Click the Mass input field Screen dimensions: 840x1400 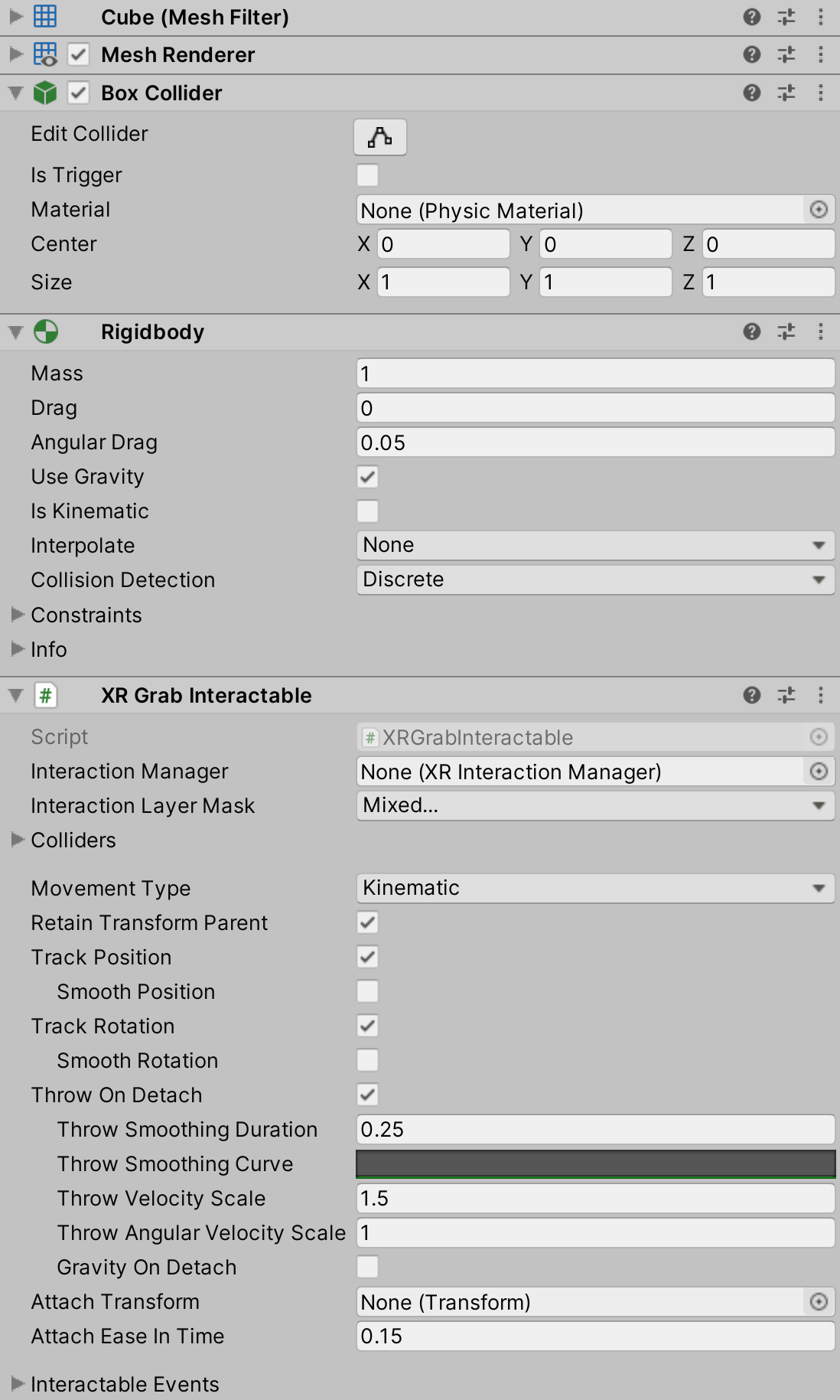click(x=595, y=374)
